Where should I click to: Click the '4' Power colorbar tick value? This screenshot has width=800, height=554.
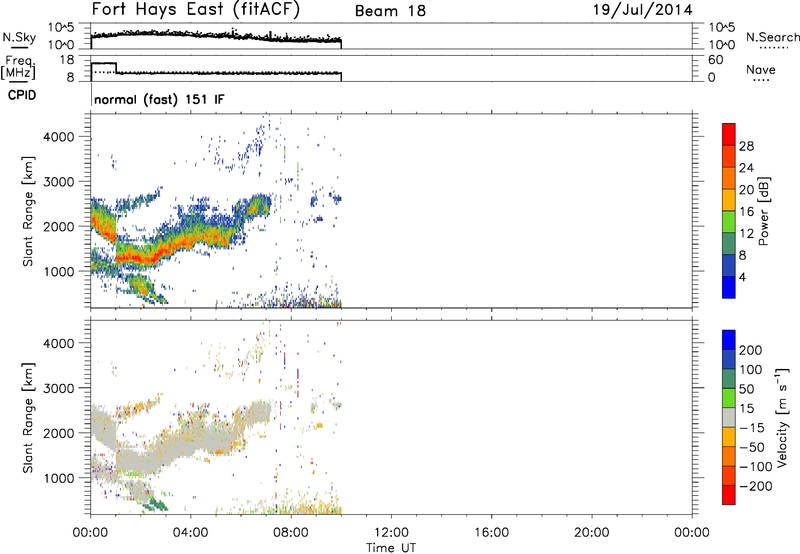pyautogui.click(x=742, y=277)
